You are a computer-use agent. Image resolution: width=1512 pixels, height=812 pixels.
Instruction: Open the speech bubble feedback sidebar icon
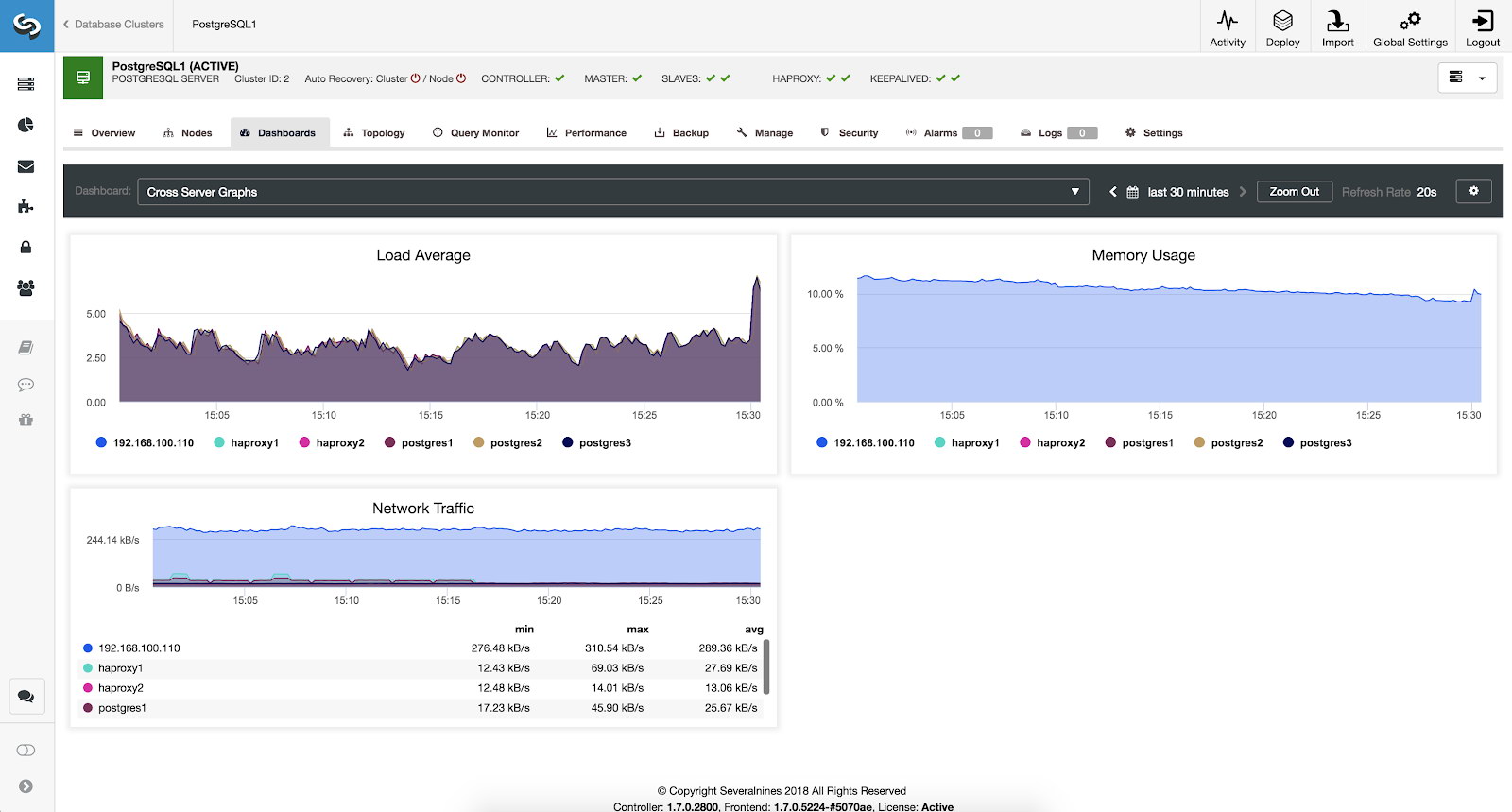[26, 385]
